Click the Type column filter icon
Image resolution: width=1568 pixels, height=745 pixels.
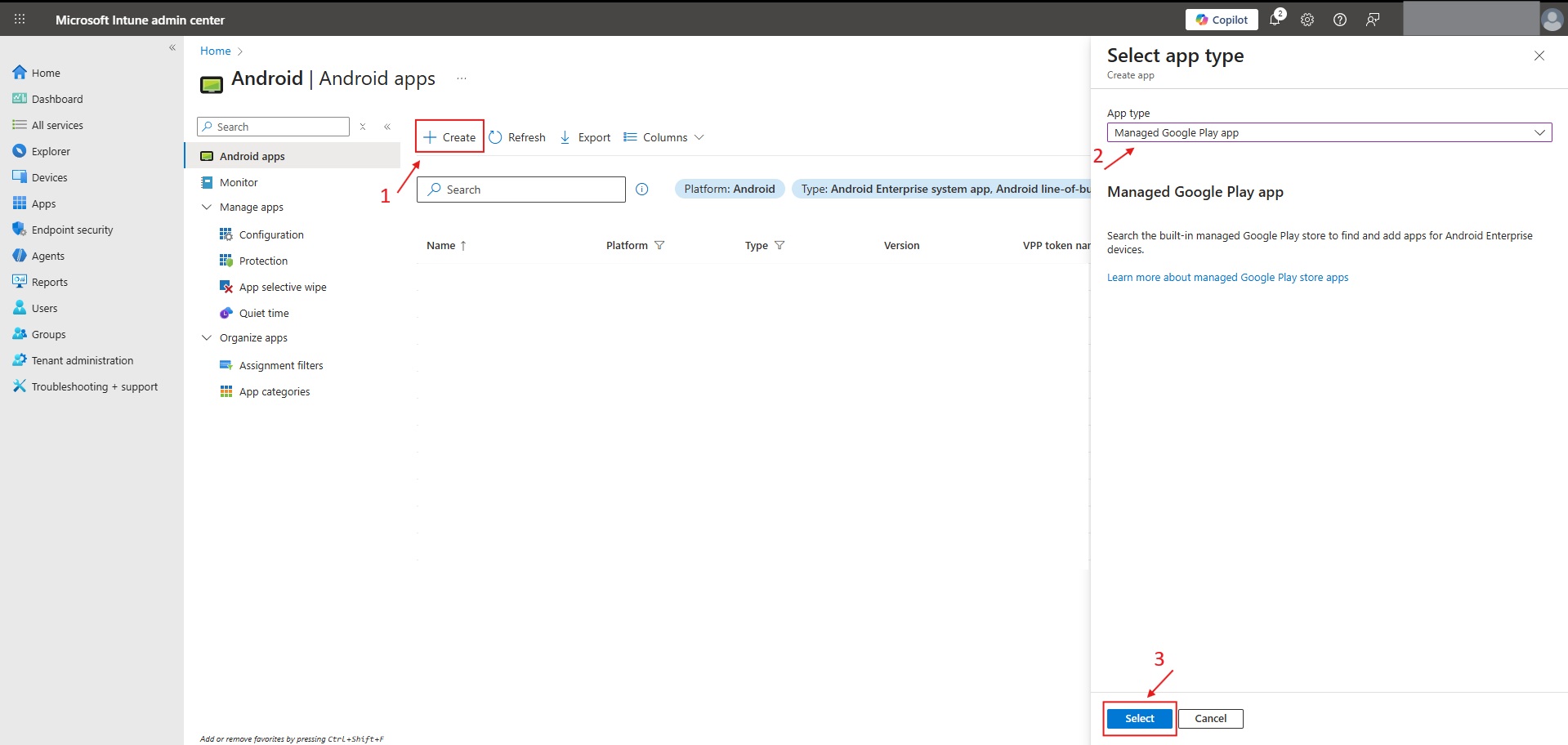coord(780,245)
